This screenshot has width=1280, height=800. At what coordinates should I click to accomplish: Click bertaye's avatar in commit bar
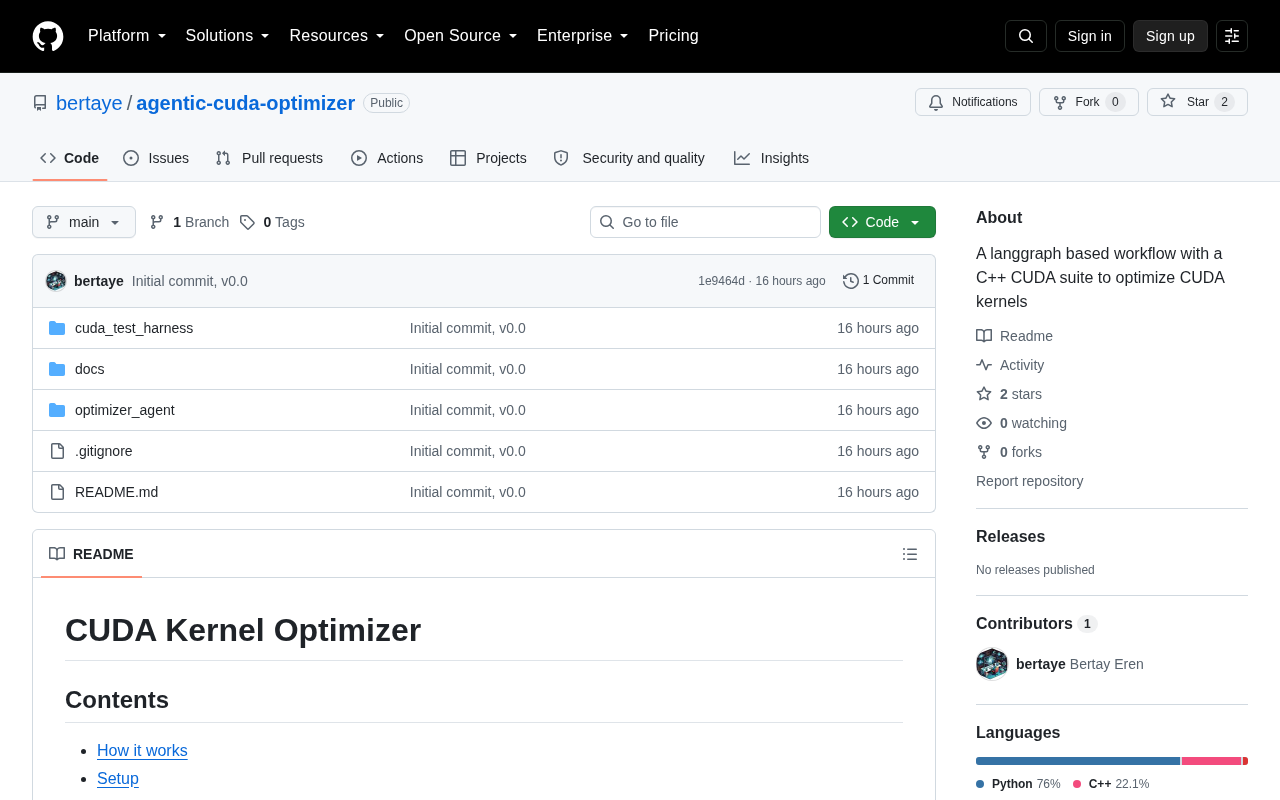click(56, 281)
